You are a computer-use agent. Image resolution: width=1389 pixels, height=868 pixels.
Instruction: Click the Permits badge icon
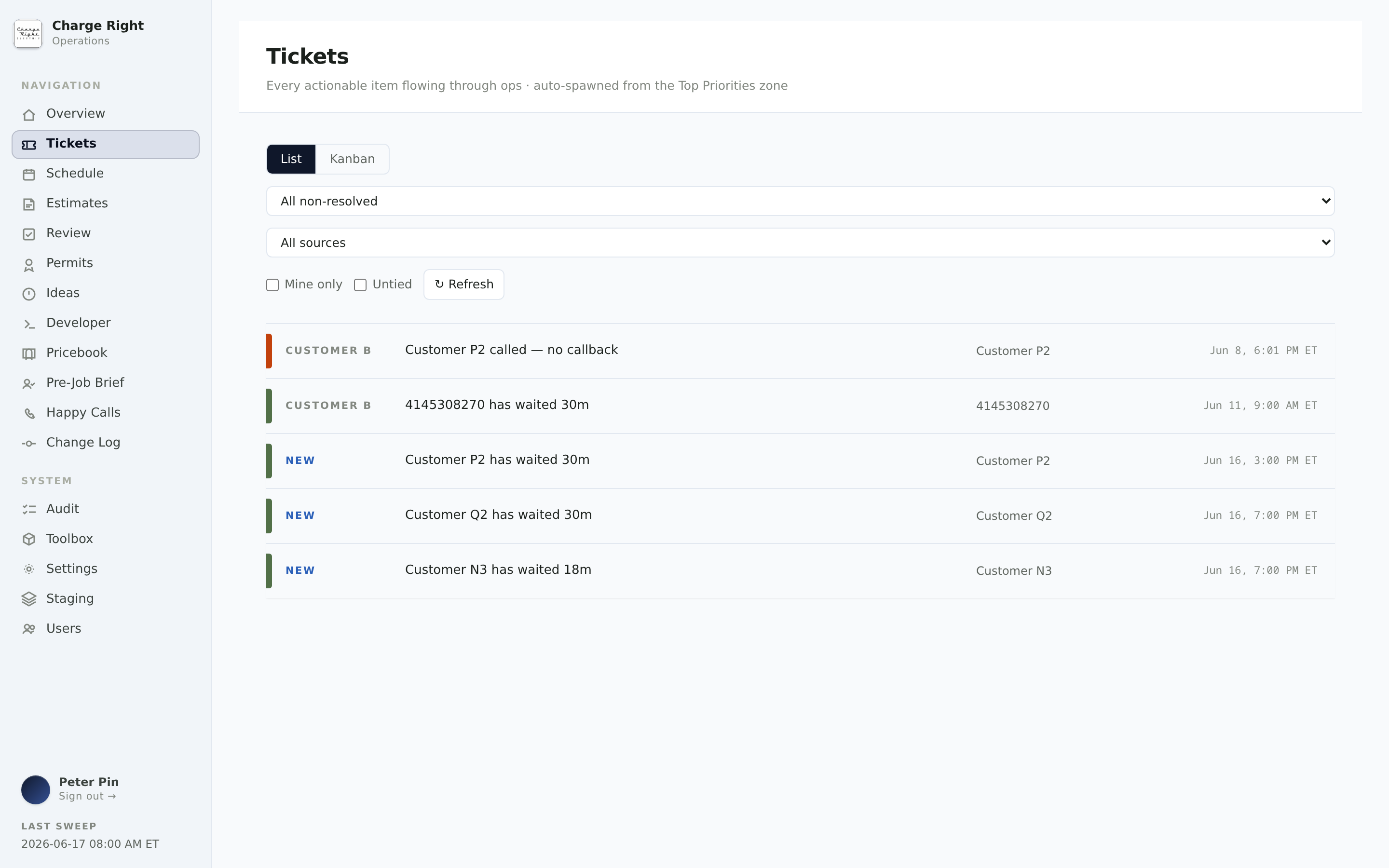point(29,265)
